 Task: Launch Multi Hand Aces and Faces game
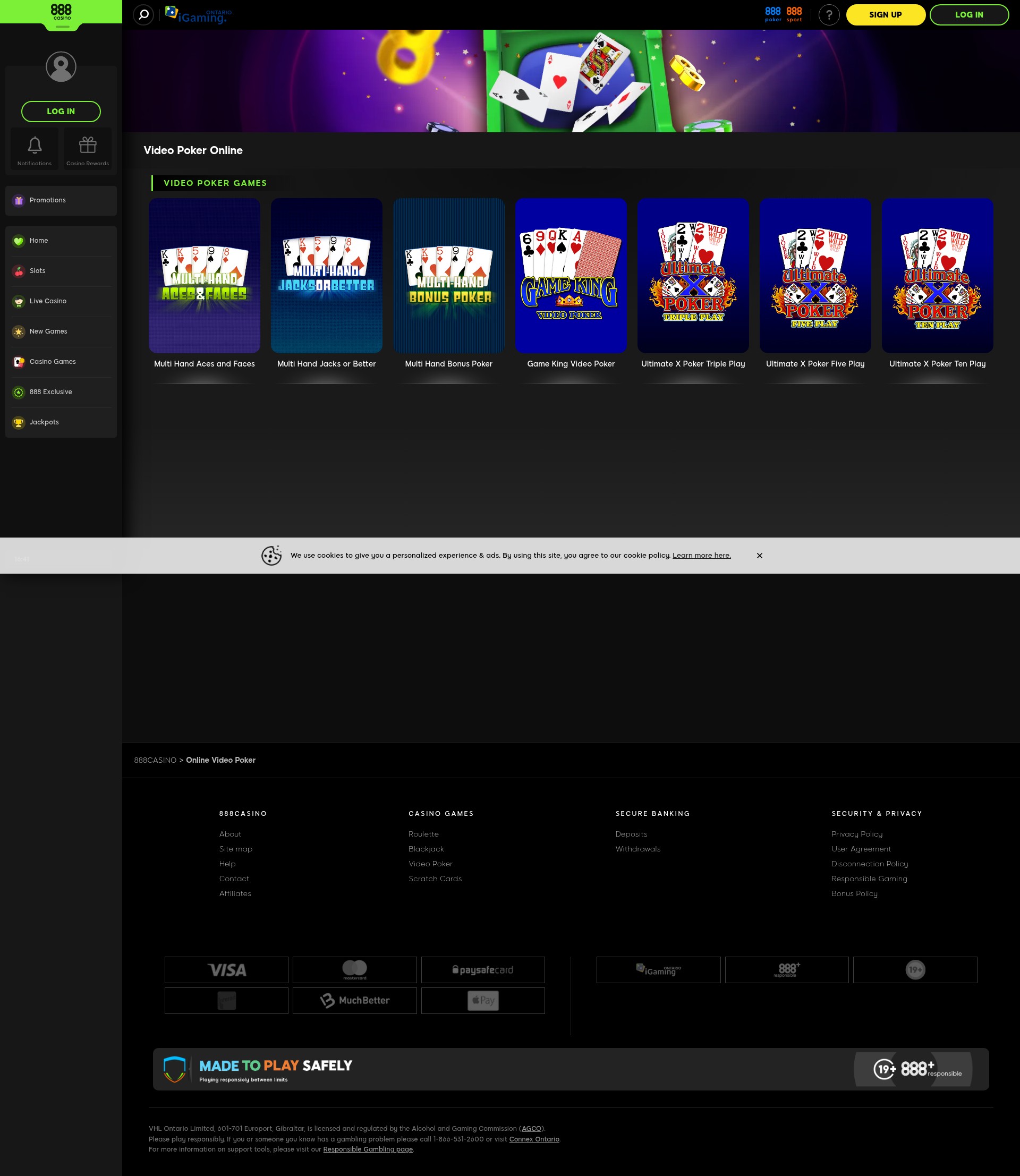[205, 276]
